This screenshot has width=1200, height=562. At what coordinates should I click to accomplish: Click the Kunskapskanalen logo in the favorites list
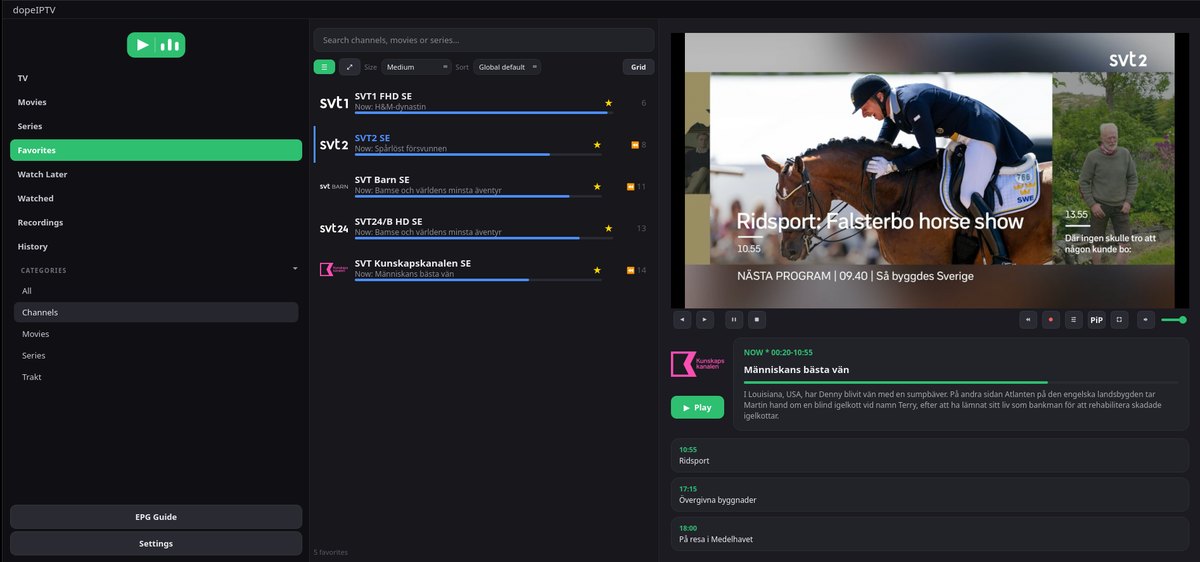click(x=334, y=270)
